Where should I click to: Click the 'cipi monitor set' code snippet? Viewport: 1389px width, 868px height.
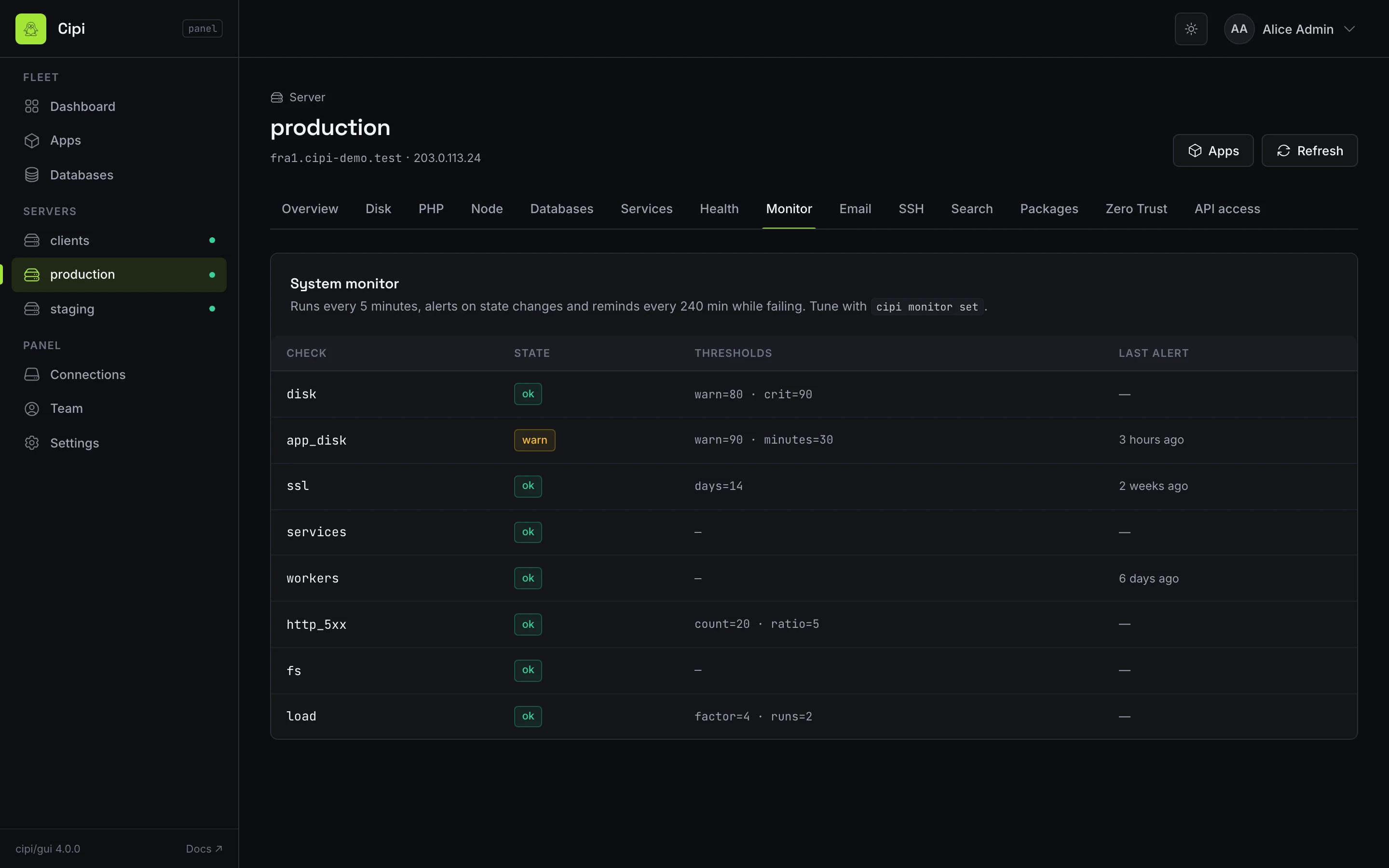[x=927, y=307]
